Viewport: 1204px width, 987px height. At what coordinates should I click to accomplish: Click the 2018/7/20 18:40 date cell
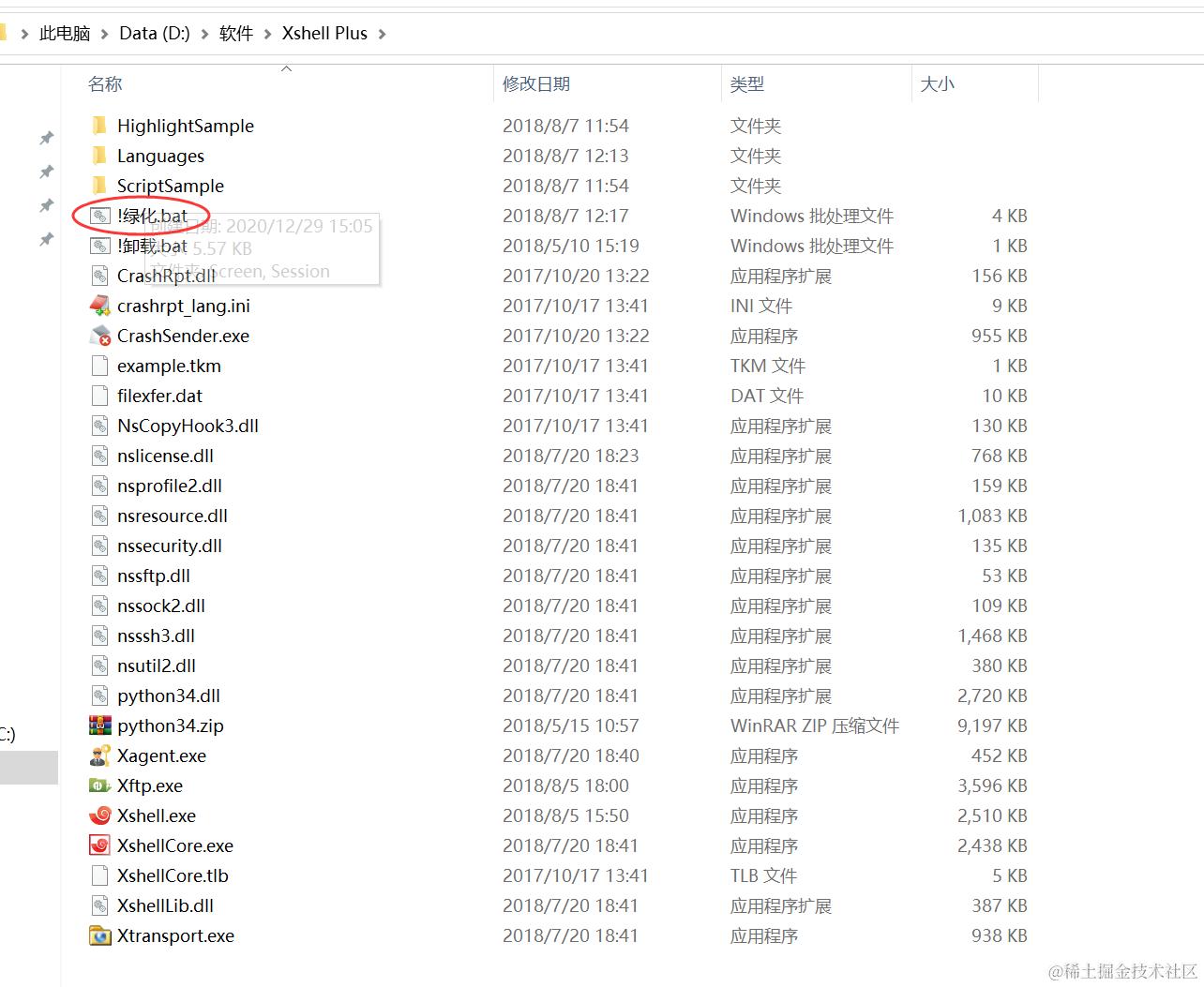pos(570,755)
